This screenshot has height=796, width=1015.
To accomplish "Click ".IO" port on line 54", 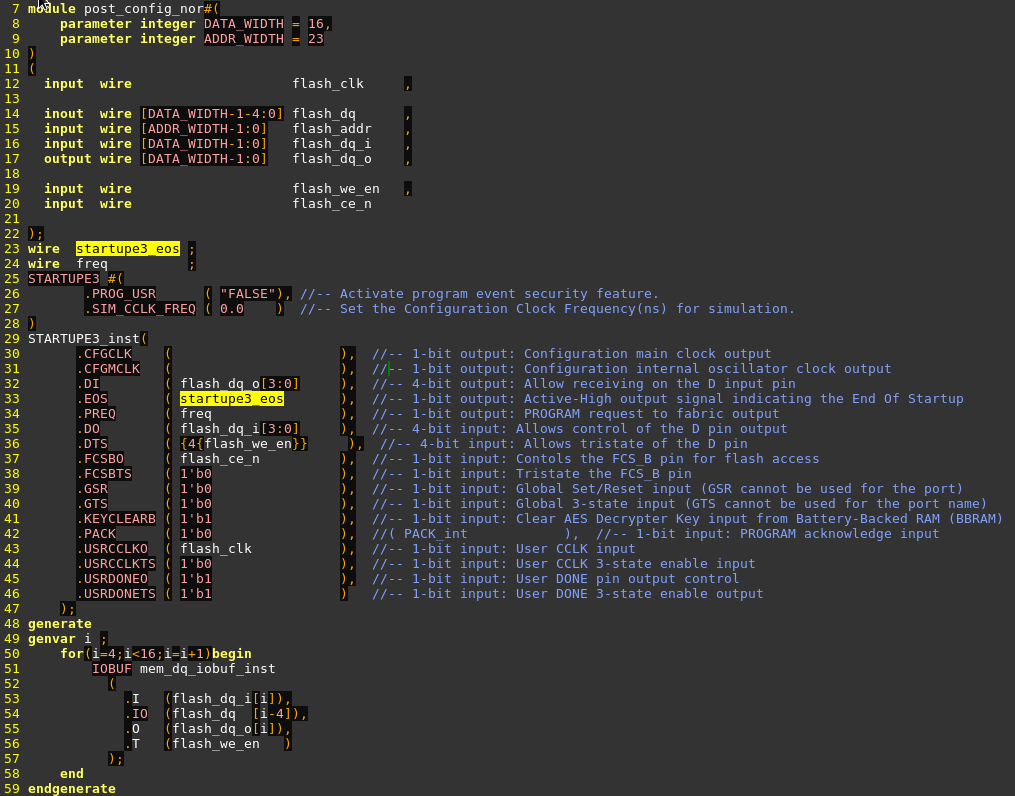I will coord(136,714).
